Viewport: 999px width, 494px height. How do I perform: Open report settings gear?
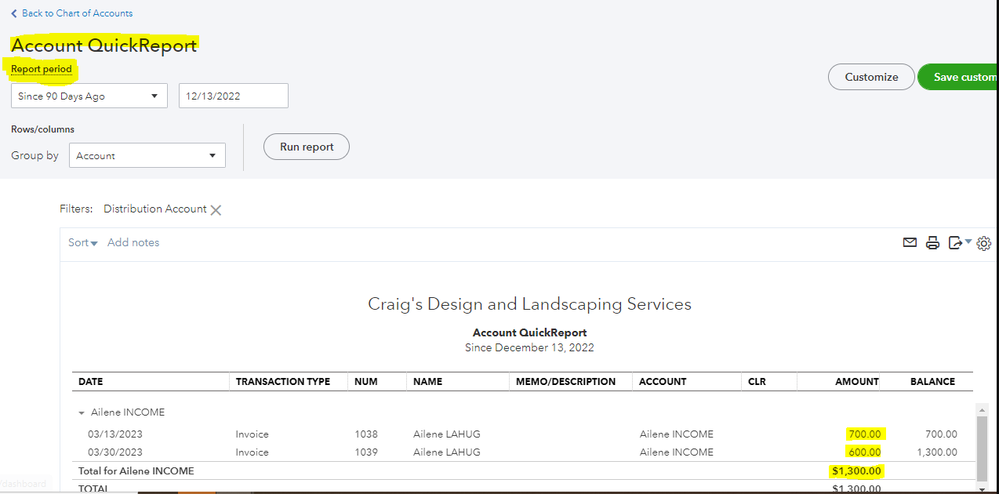(x=984, y=243)
